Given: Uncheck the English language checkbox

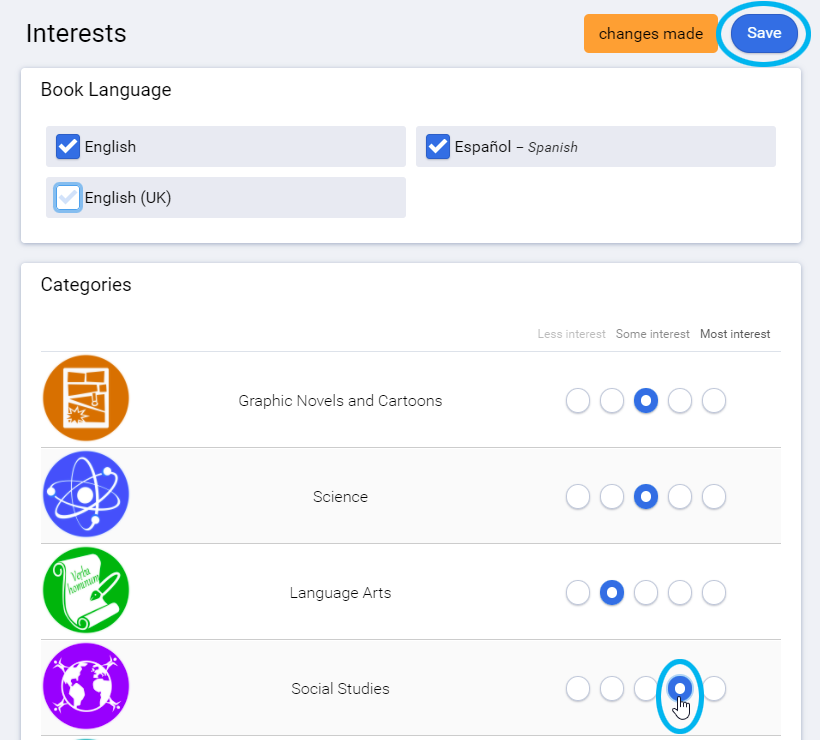Looking at the screenshot, I should point(66,146).
